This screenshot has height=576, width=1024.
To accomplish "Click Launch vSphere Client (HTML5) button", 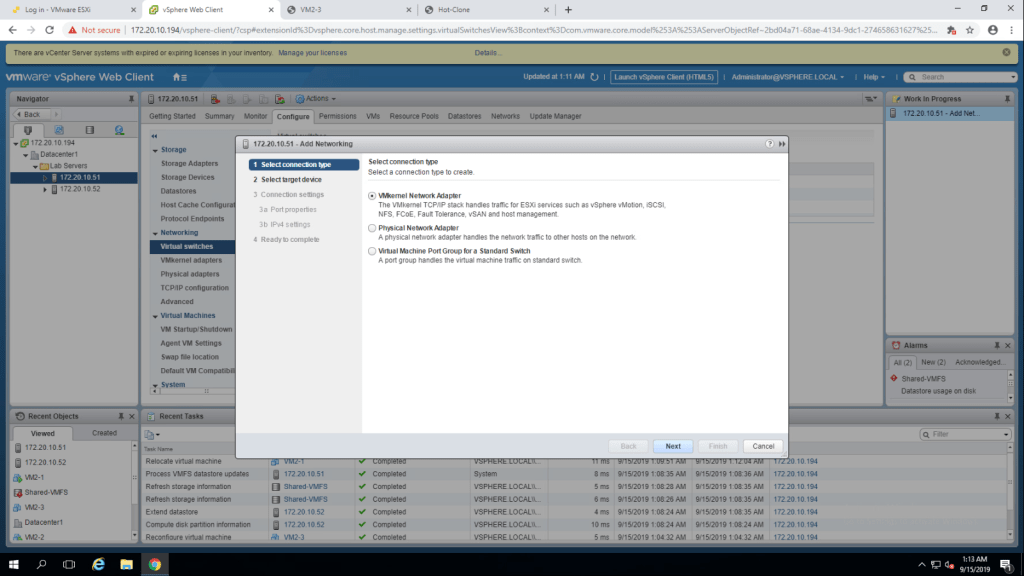I will click(x=664, y=77).
